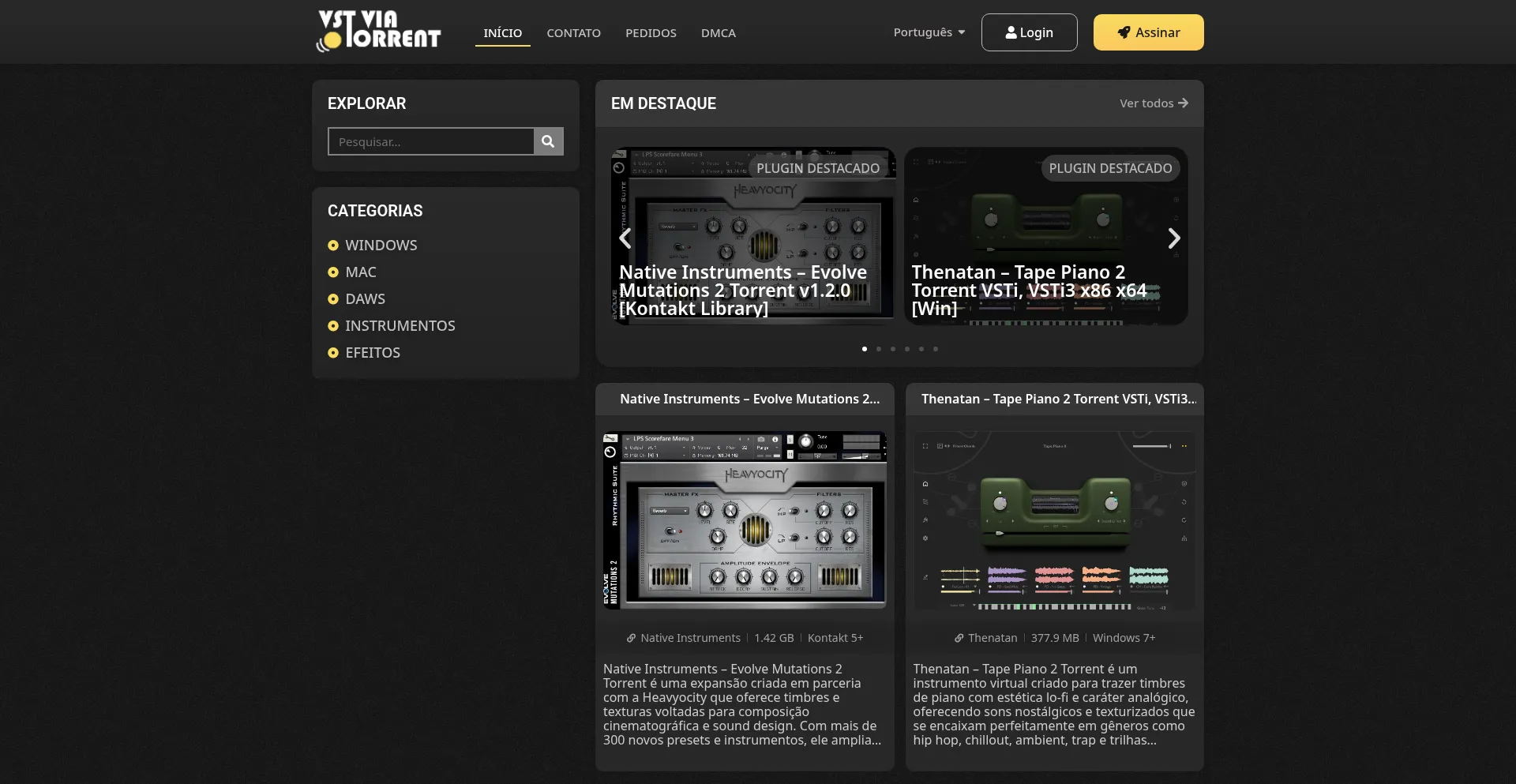
Task: Click the Ver todos link
Action: pyautogui.click(x=1154, y=103)
